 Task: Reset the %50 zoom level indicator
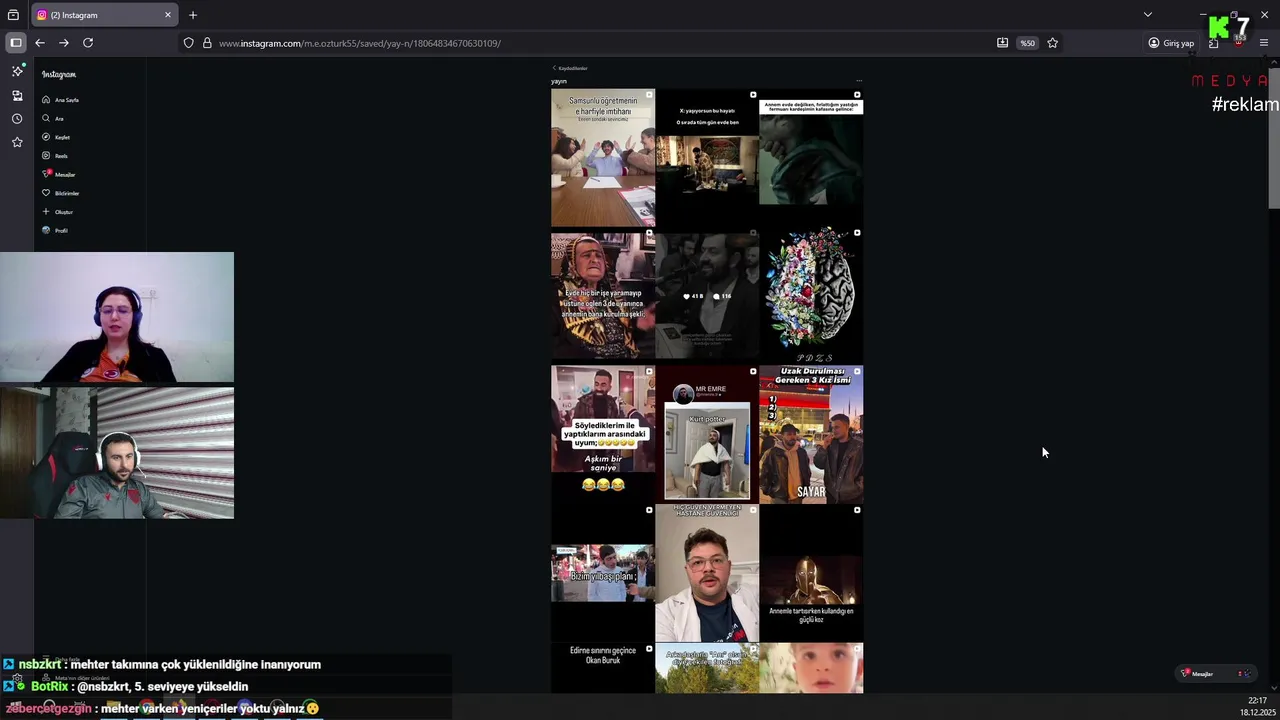click(x=1027, y=43)
